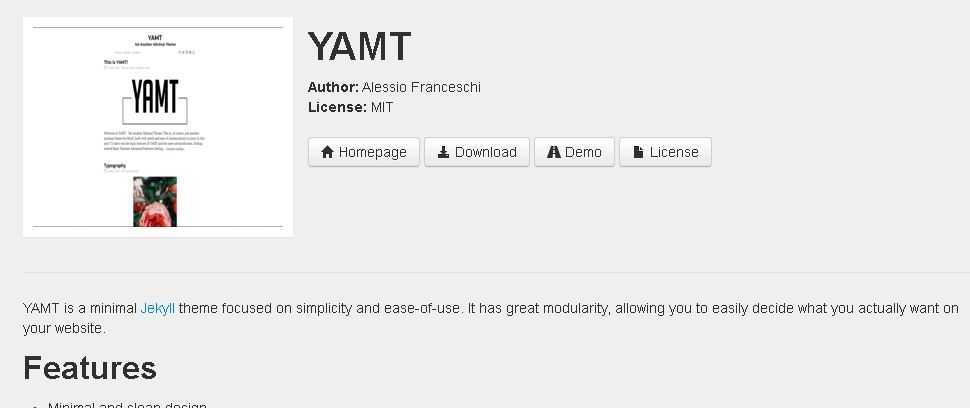Screen dimensions: 970x408
Task: View the YAMT Demo
Action: tap(575, 152)
